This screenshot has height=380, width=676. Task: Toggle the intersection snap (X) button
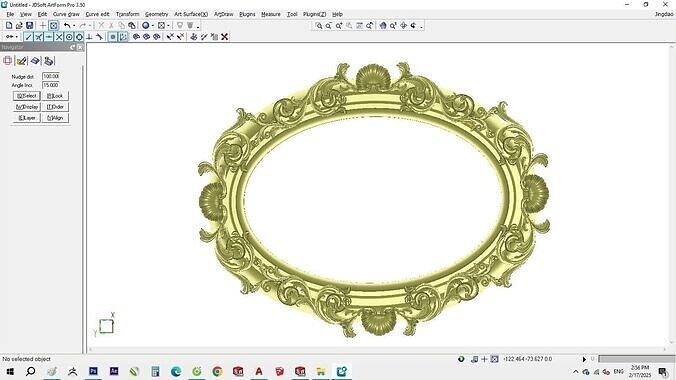click(59, 37)
